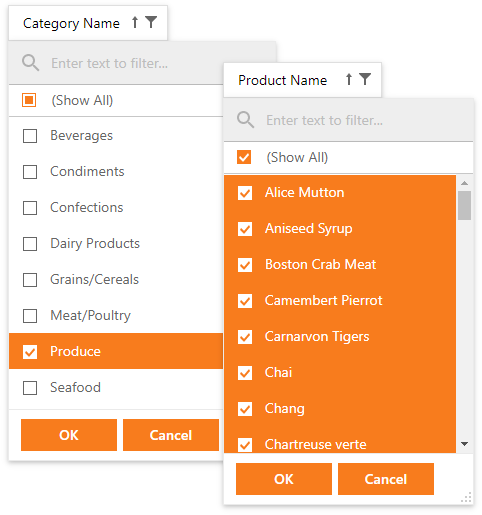
Task: Check the Beverages checkbox
Action: (30, 136)
